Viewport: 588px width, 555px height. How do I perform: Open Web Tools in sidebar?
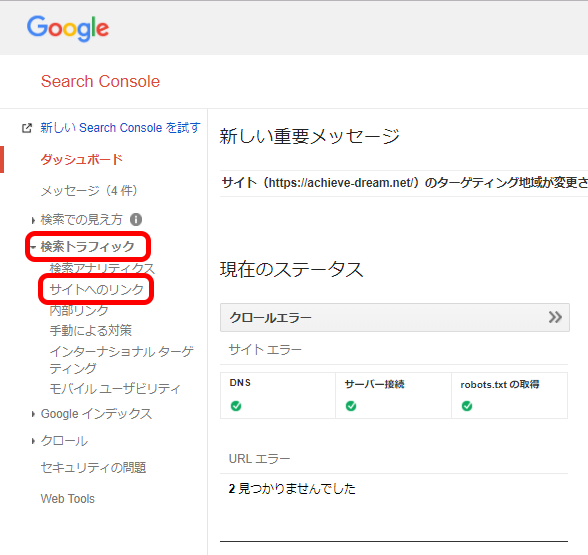(68, 499)
